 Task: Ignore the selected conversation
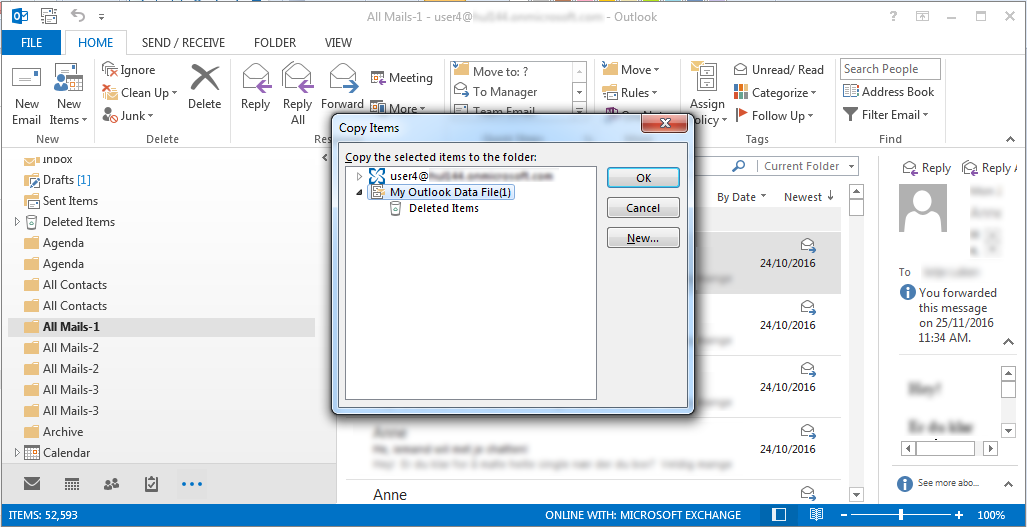point(129,70)
